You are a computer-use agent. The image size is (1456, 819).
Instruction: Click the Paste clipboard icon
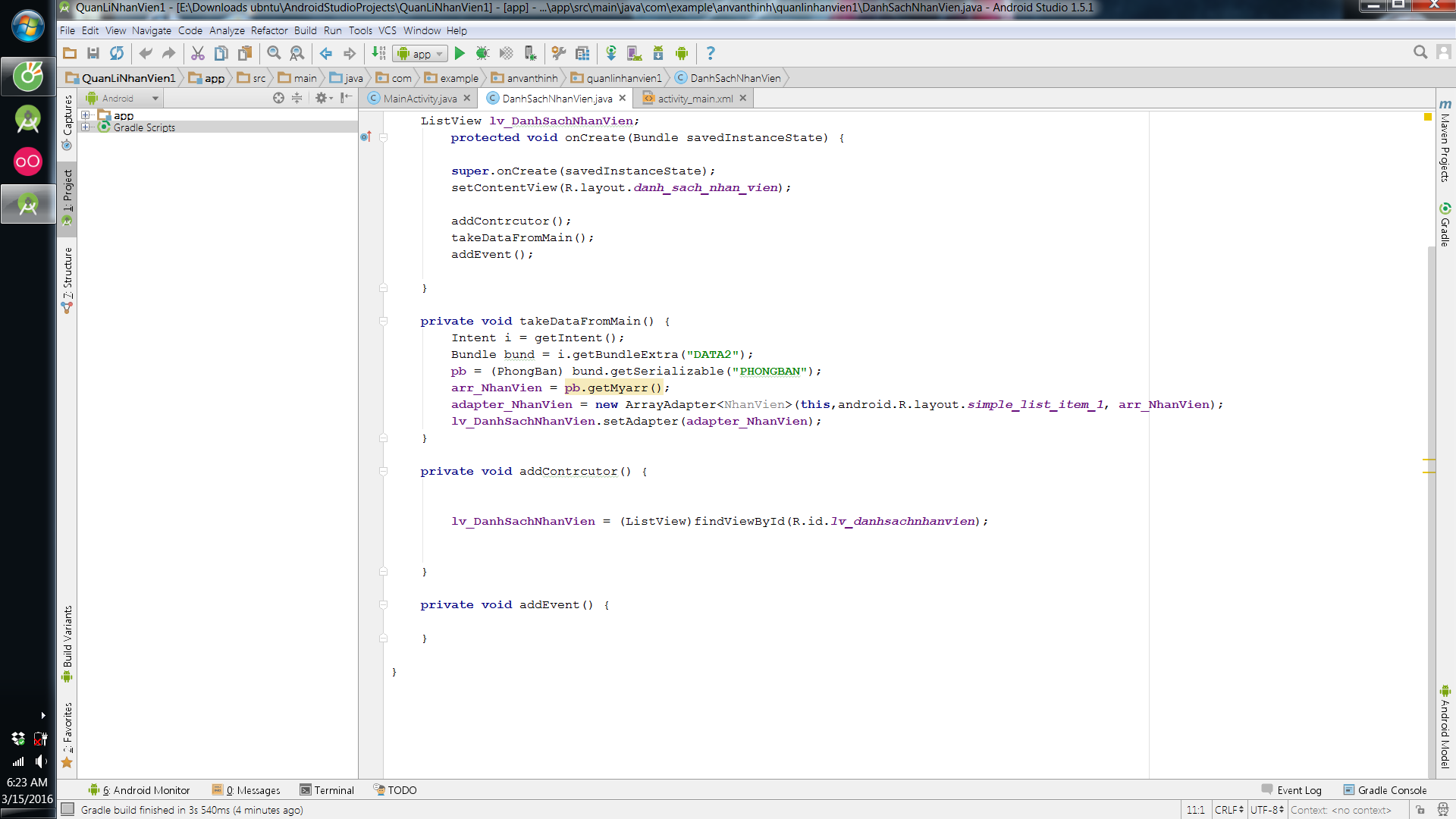coord(245,53)
